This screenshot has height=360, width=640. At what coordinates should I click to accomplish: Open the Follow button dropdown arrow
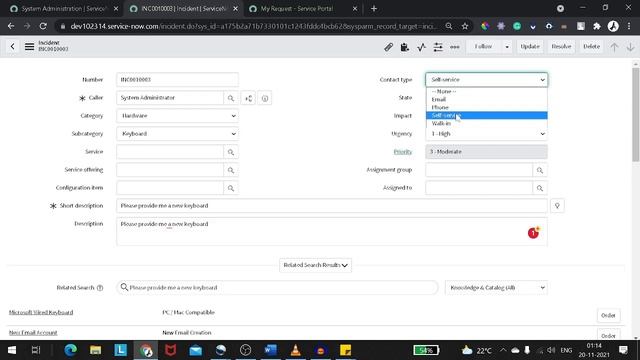click(x=507, y=47)
